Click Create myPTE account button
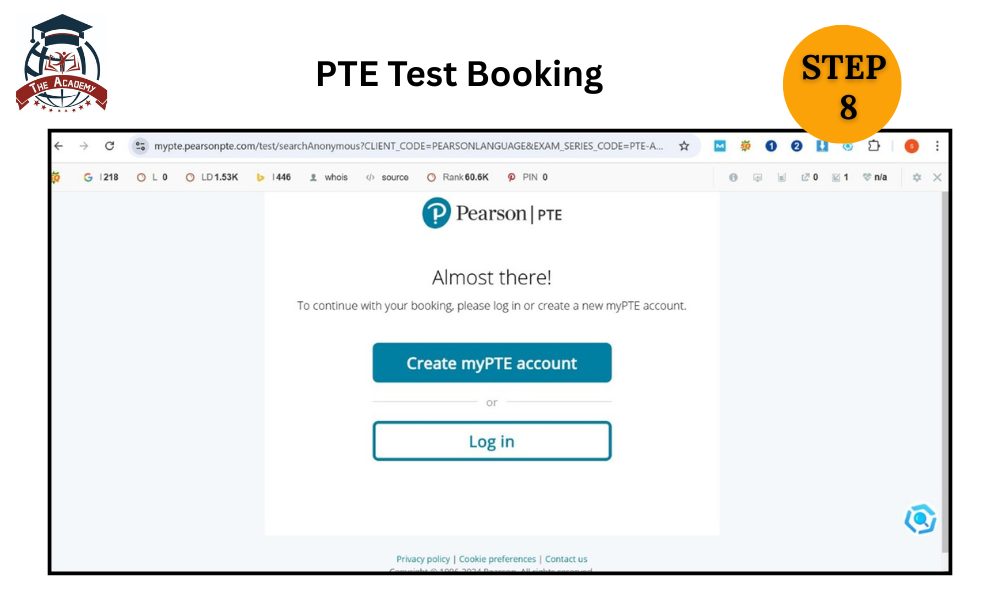This screenshot has height=600, width=1000. [492, 363]
